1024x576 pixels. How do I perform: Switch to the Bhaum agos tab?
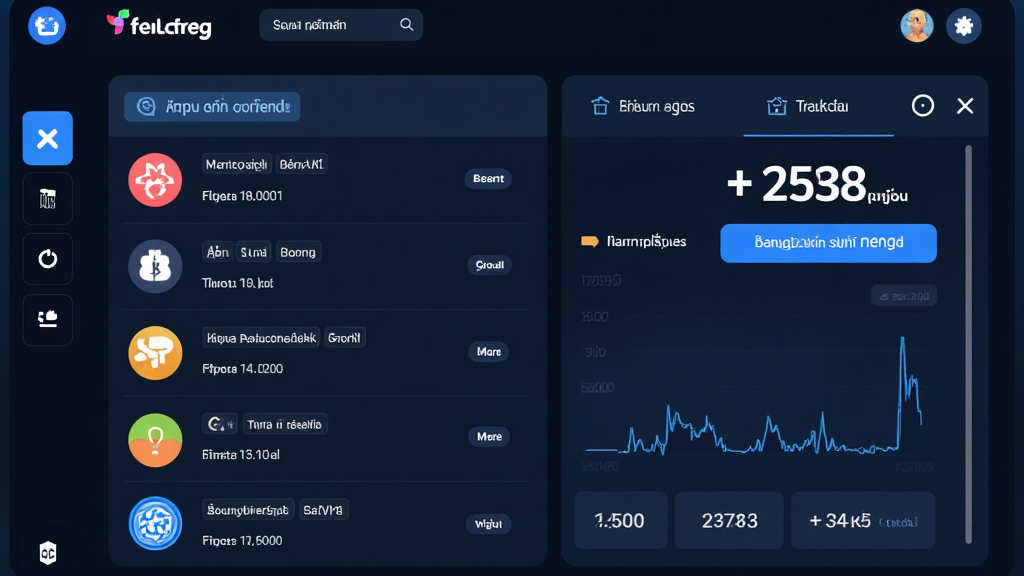point(643,106)
